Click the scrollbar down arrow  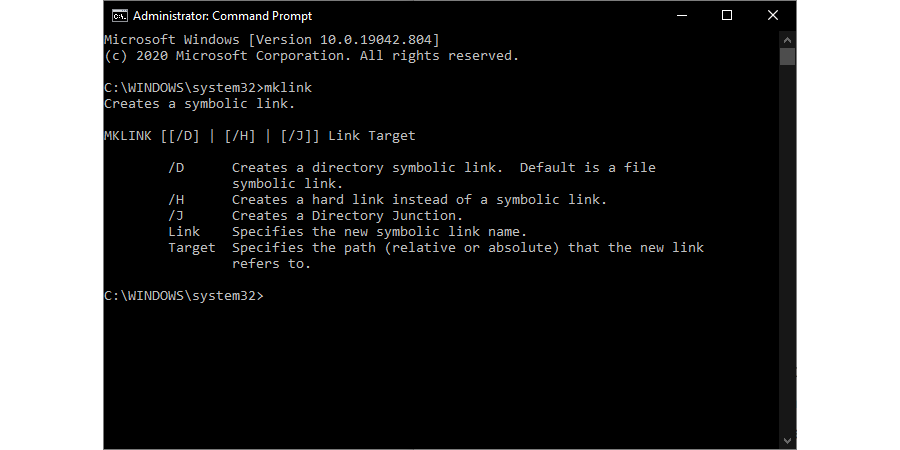pyautogui.click(x=787, y=440)
